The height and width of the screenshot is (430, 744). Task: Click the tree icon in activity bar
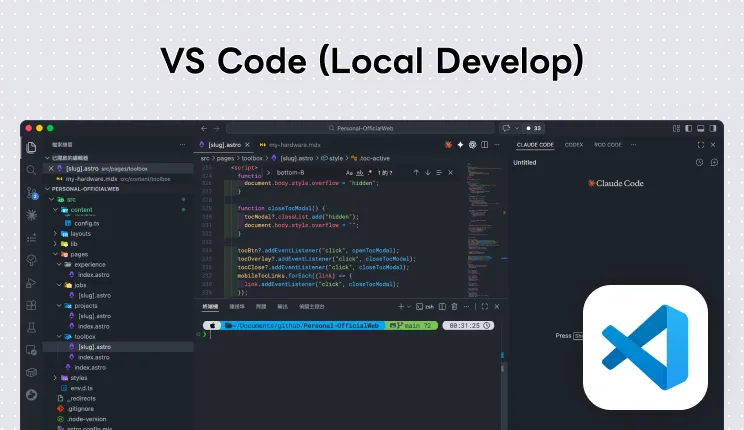(x=31, y=260)
